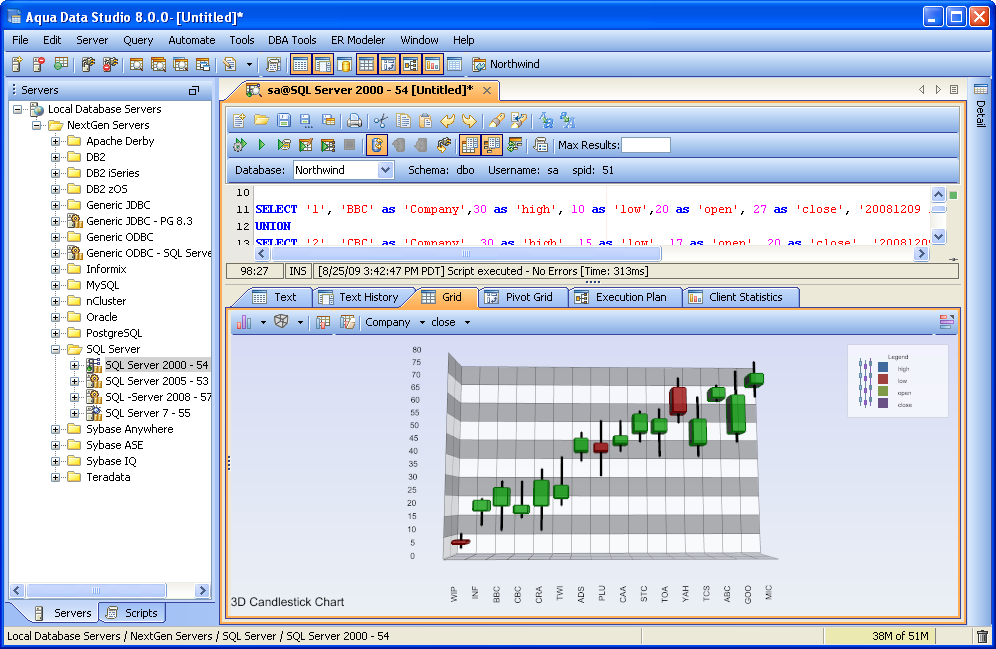The width and height of the screenshot is (996, 649).
Task: Click the Open folder icon in editor toolbar
Action: 261,120
